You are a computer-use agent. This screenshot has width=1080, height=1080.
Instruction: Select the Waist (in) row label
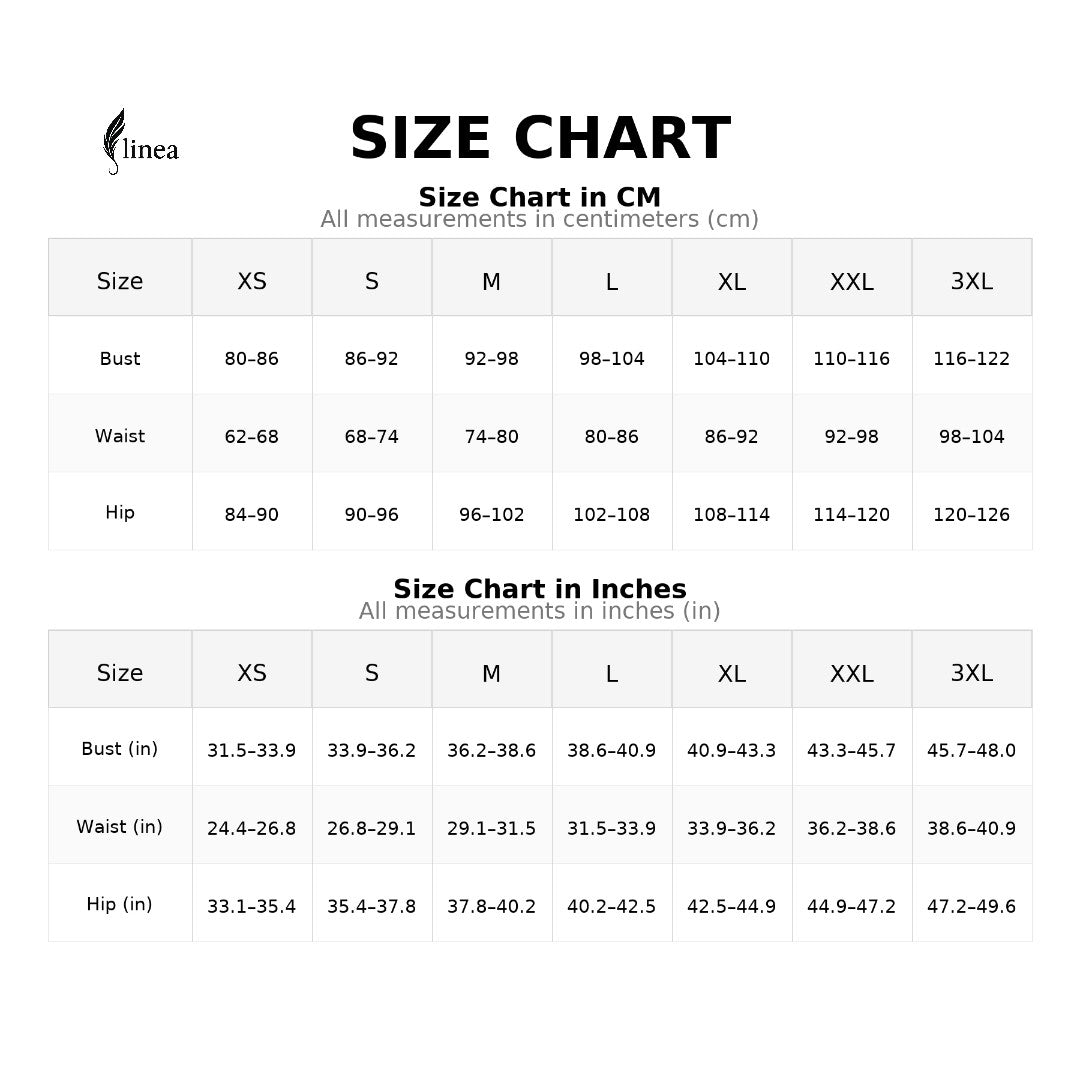120,827
